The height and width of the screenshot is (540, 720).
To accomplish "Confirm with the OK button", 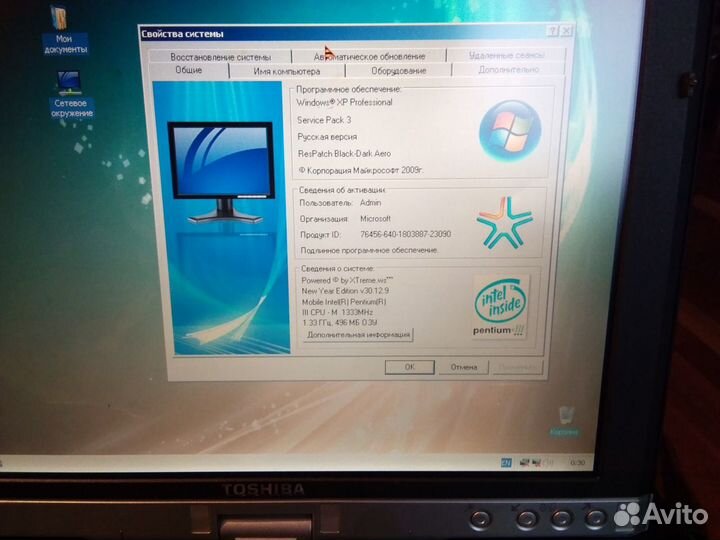I will click(x=410, y=367).
